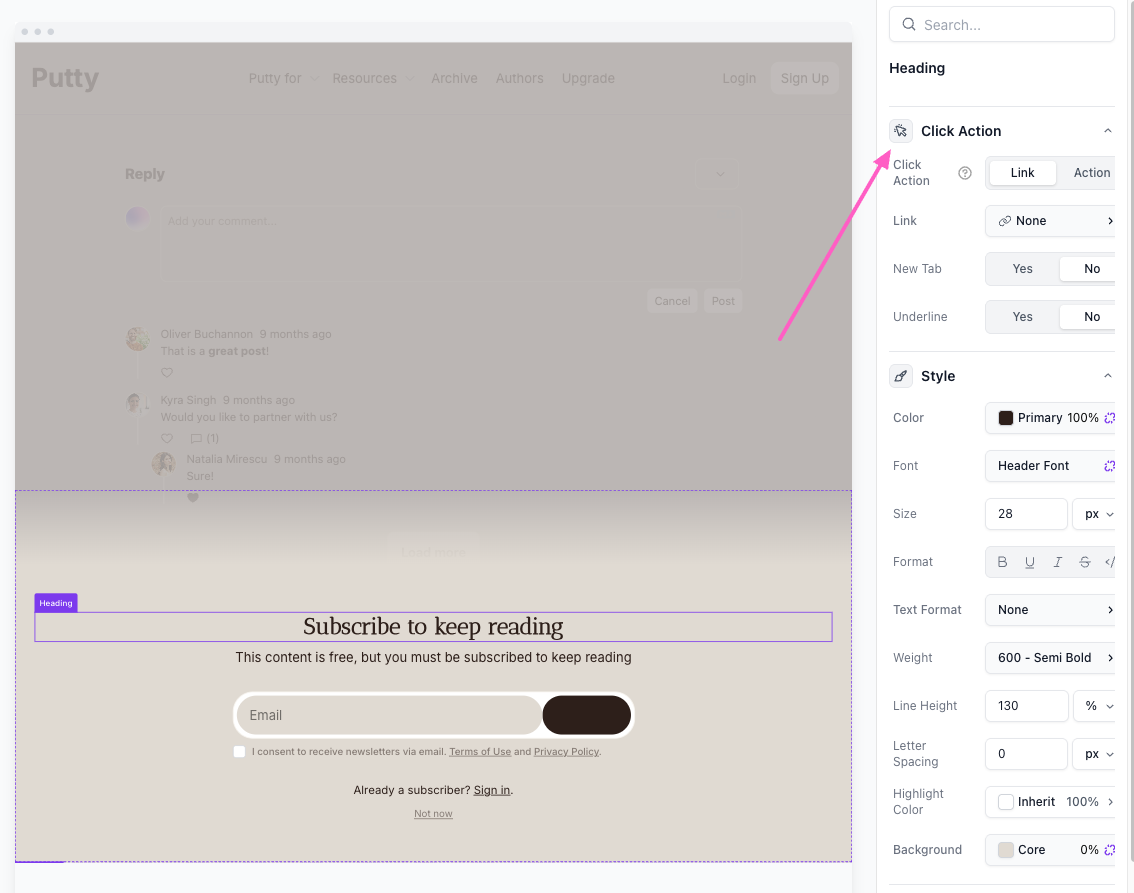Screen dimensions: 1134x893
Task: Apply bold in the Format row
Action: pos(1003,562)
